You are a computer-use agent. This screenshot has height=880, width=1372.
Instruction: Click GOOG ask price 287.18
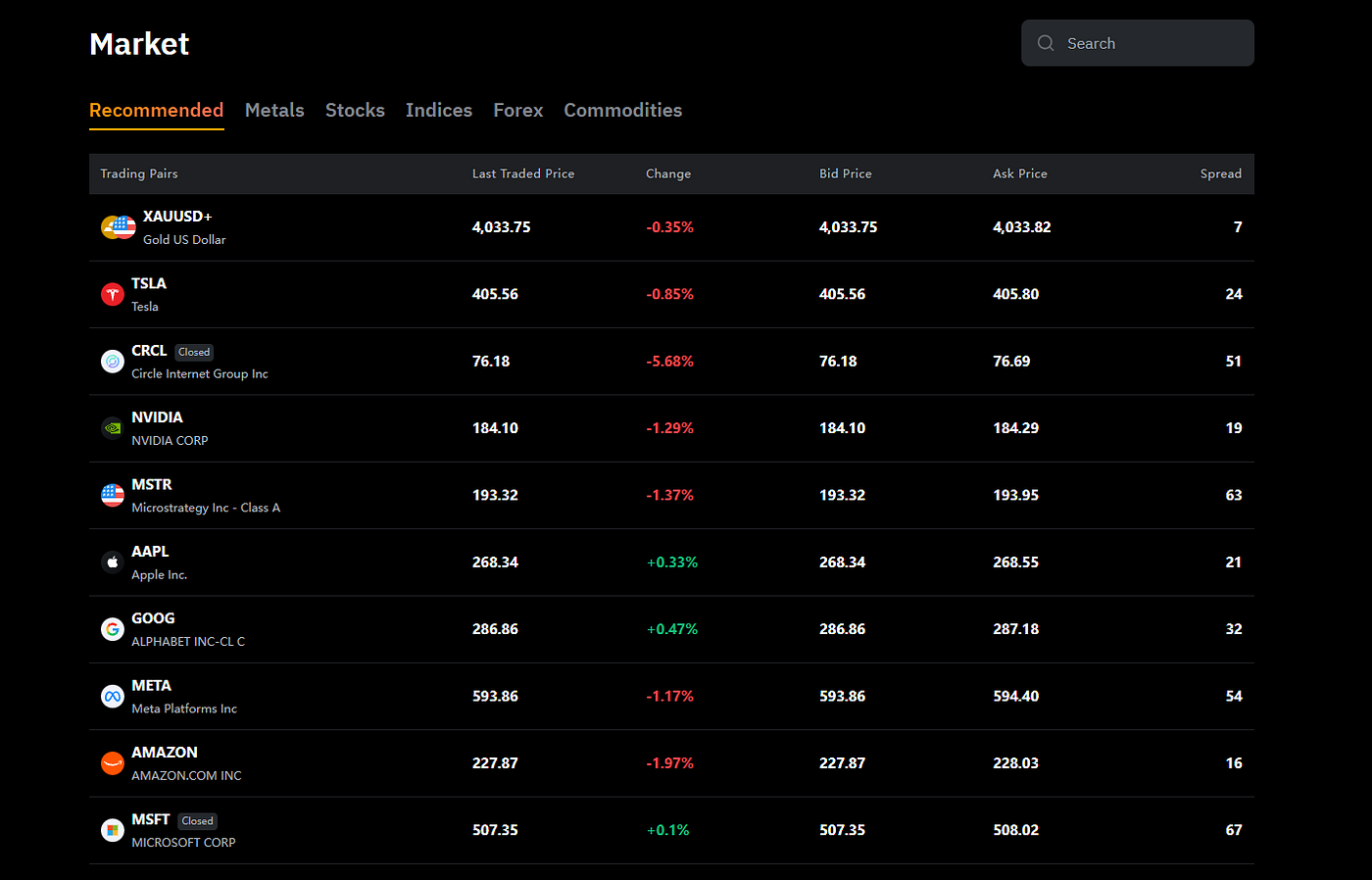tap(1016, 629)
